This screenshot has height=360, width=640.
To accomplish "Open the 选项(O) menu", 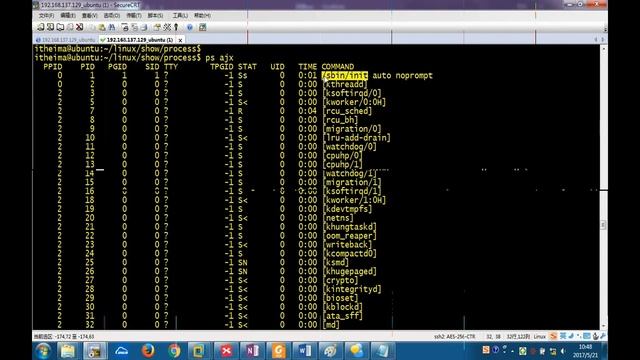I will click(112, 16).
